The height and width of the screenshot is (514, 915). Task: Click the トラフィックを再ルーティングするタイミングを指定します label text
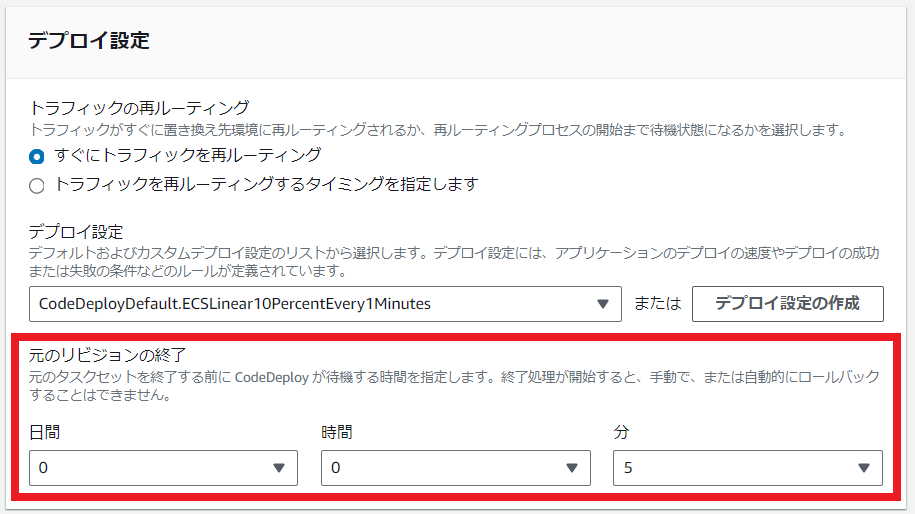(x=266, y=184)
